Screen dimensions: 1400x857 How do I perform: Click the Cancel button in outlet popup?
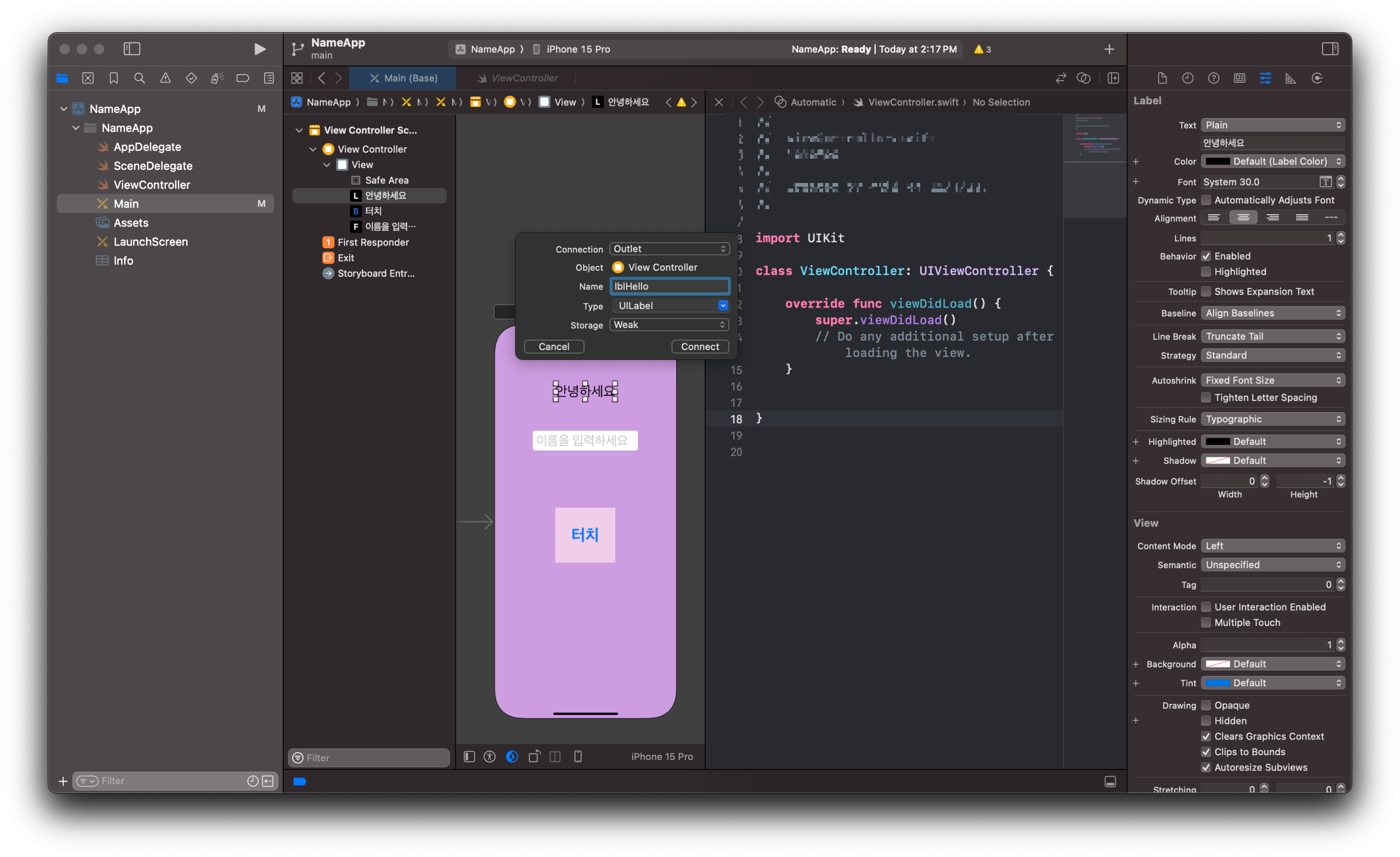click(553, 347)
